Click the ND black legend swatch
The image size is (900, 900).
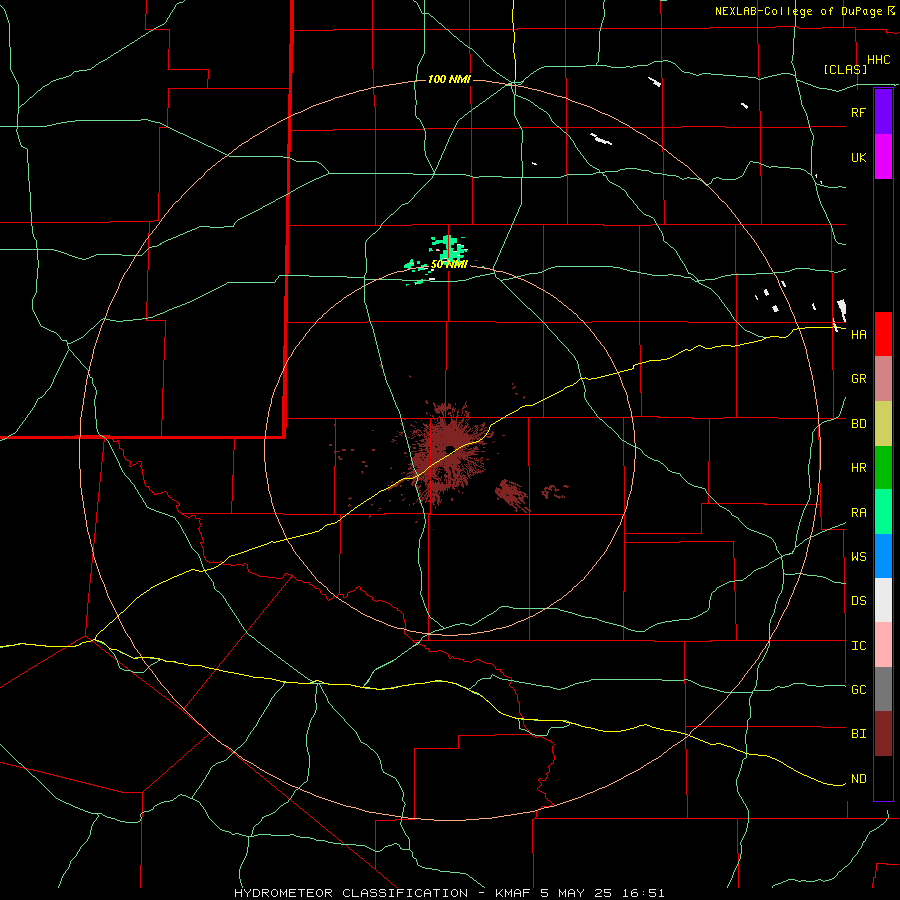tap(883, 778)
